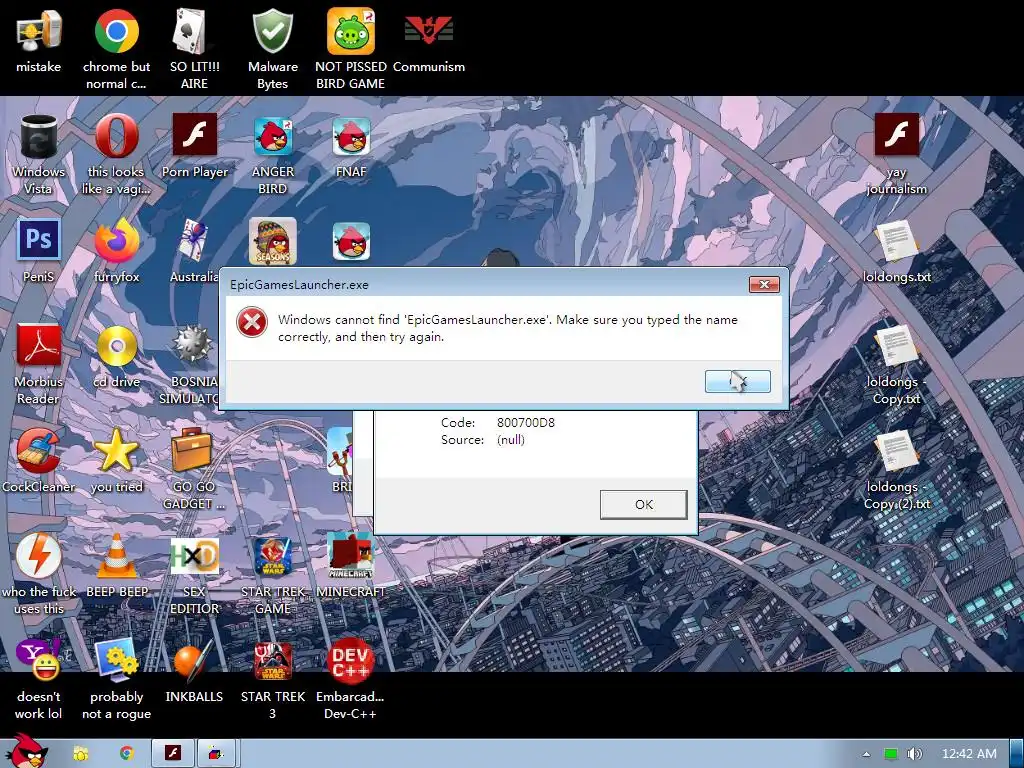The width and height of the screenshot is (1024, 768).
Task: Click the "(null)" source value
Action: (511, 440)
